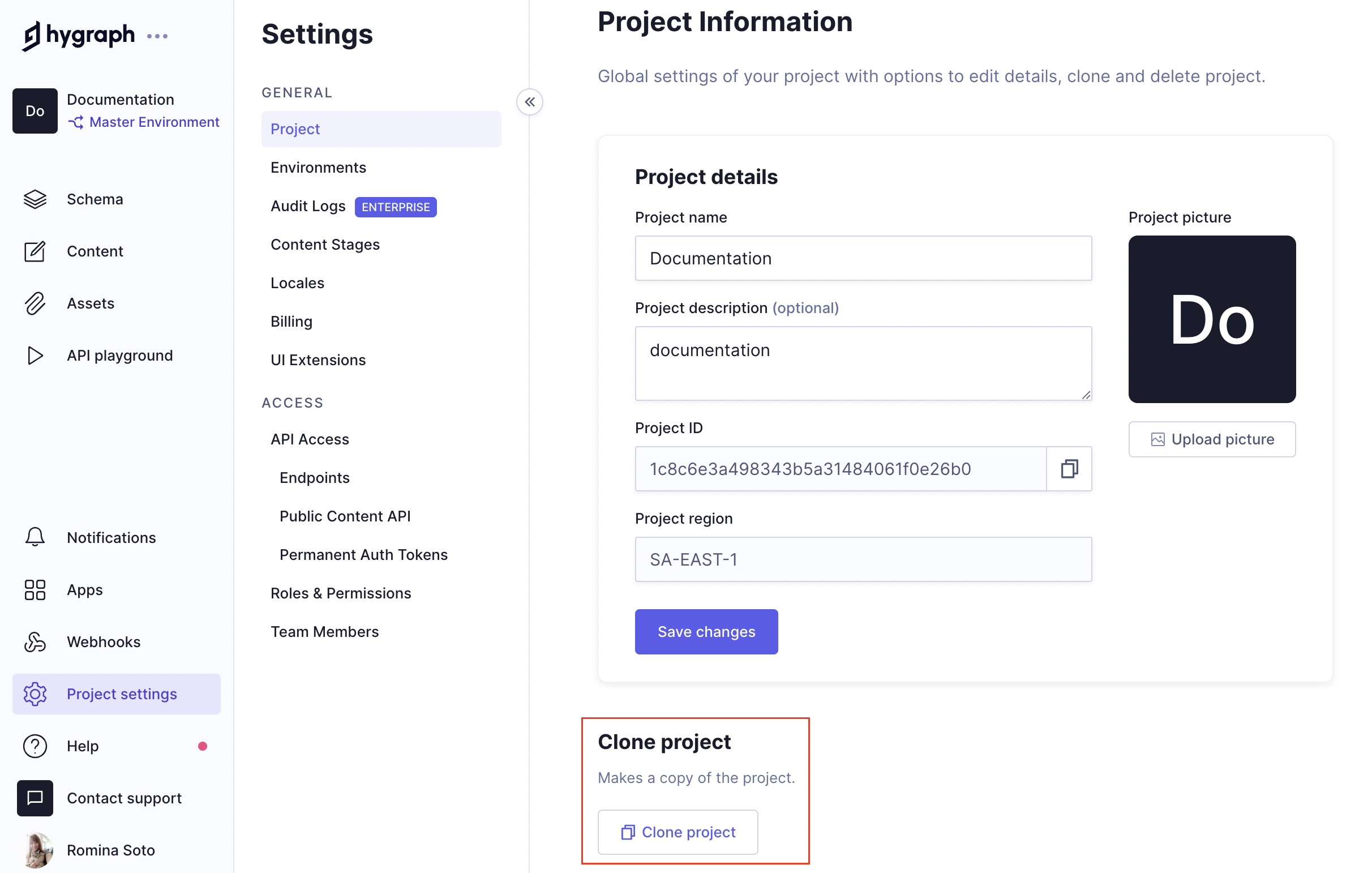Click the Webhooks icon
Image resolution: width=1372 pixels, height=873 pixels.
coord(35,641)
